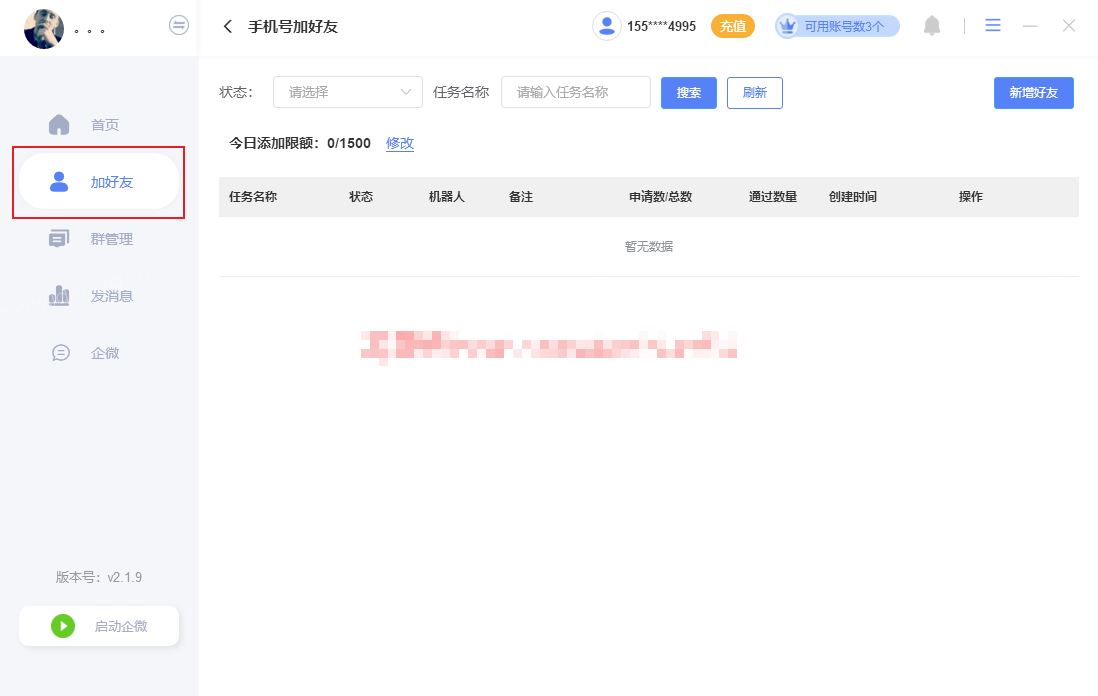Focus the 请输入任务名称 input field

576,92
